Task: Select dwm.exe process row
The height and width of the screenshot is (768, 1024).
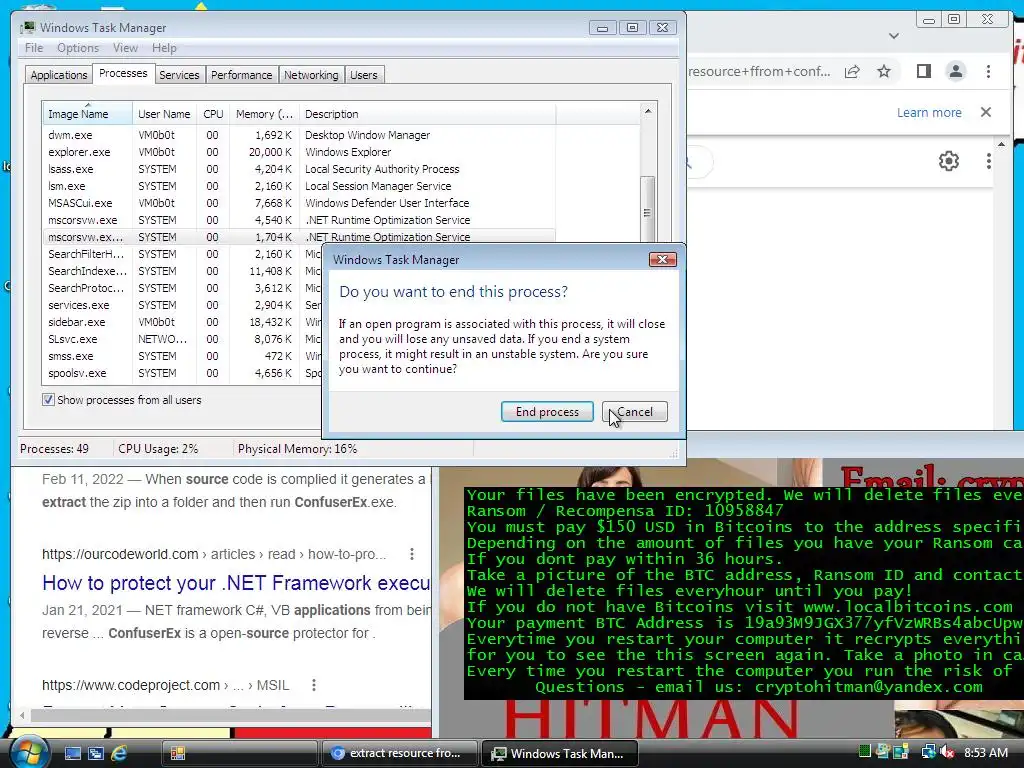Action: click(x=299, y=135)
